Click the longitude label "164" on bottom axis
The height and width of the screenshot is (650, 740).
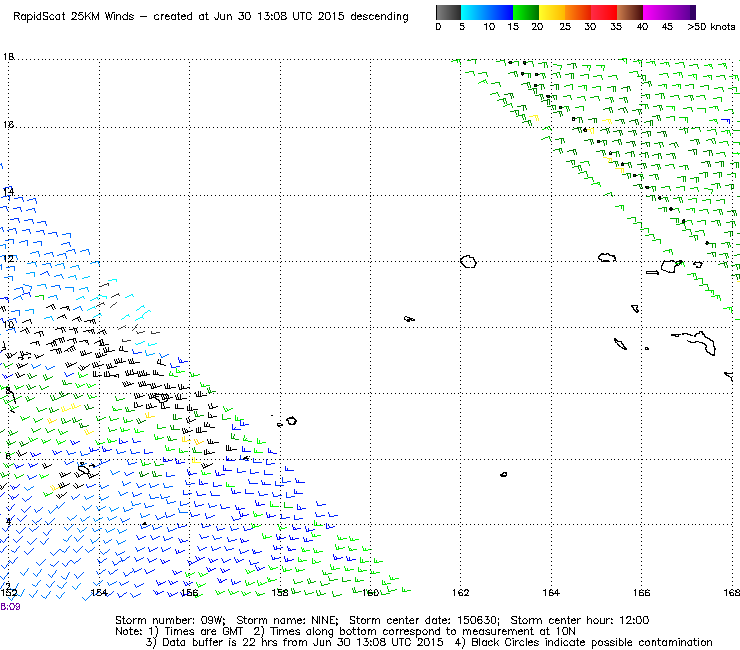[x=551, y=592]
